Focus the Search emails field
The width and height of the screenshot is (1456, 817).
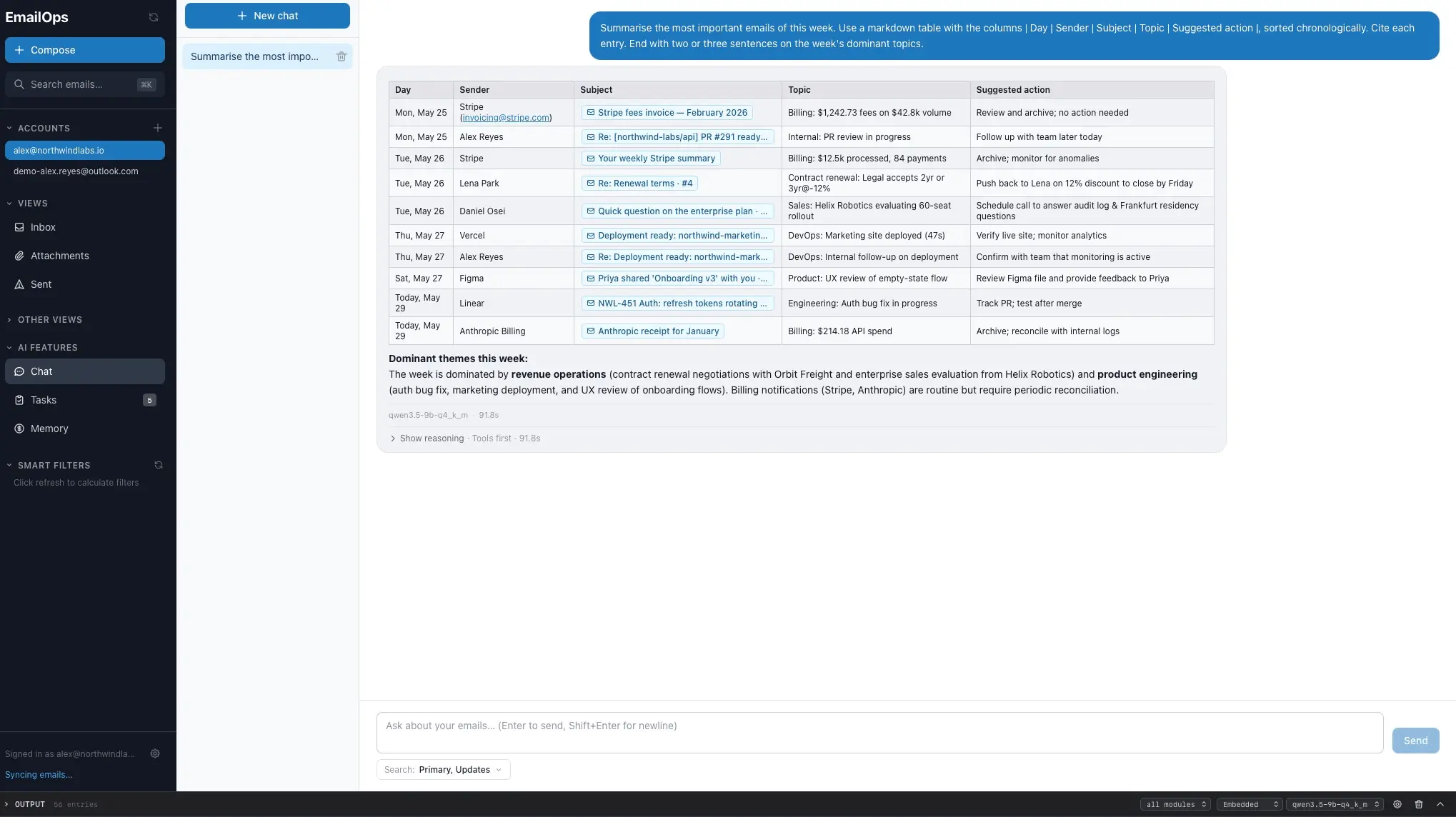85,84
